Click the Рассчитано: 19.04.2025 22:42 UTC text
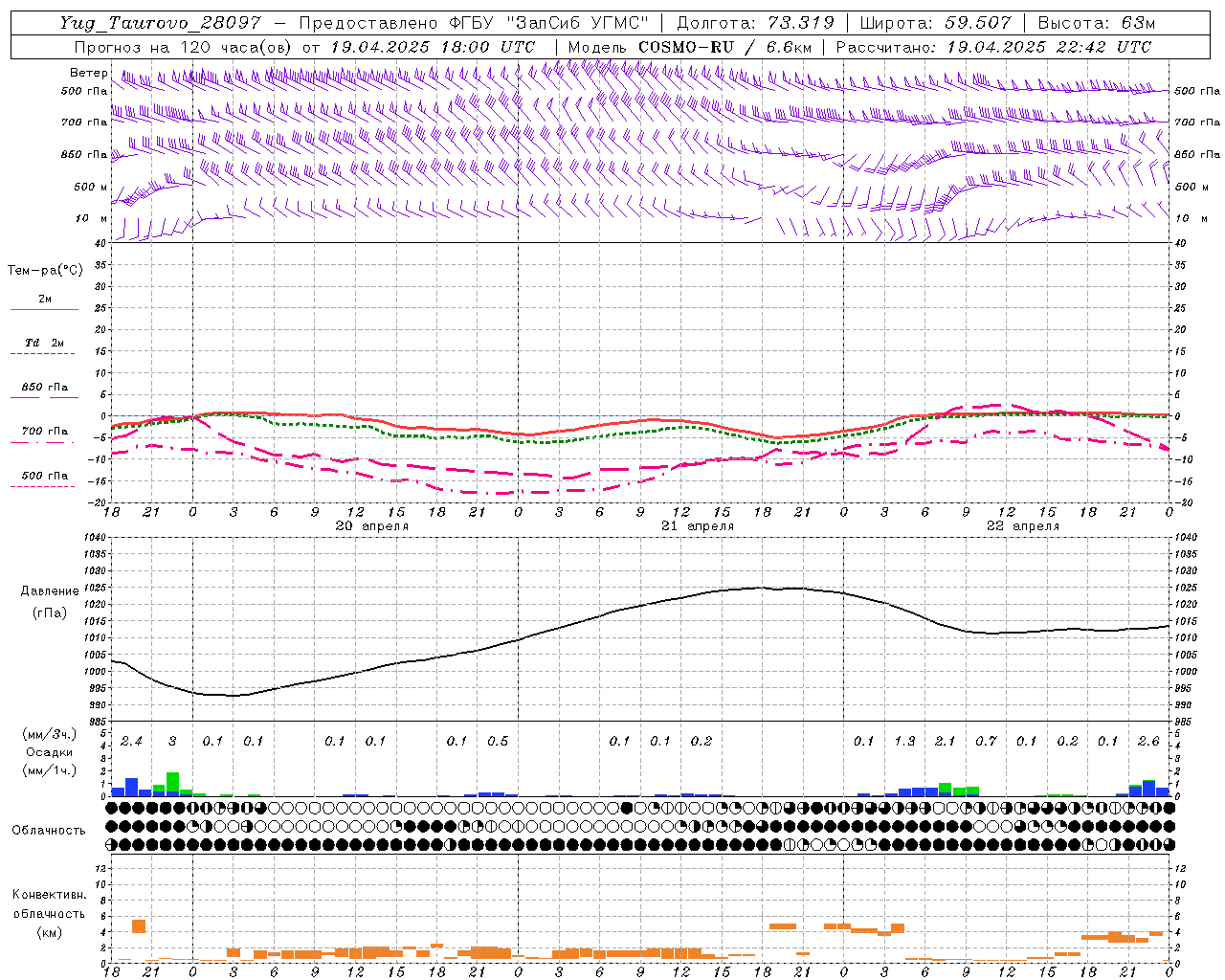Image resolution: width=1225 pixels, height=980 pixels. click(993, 47)
